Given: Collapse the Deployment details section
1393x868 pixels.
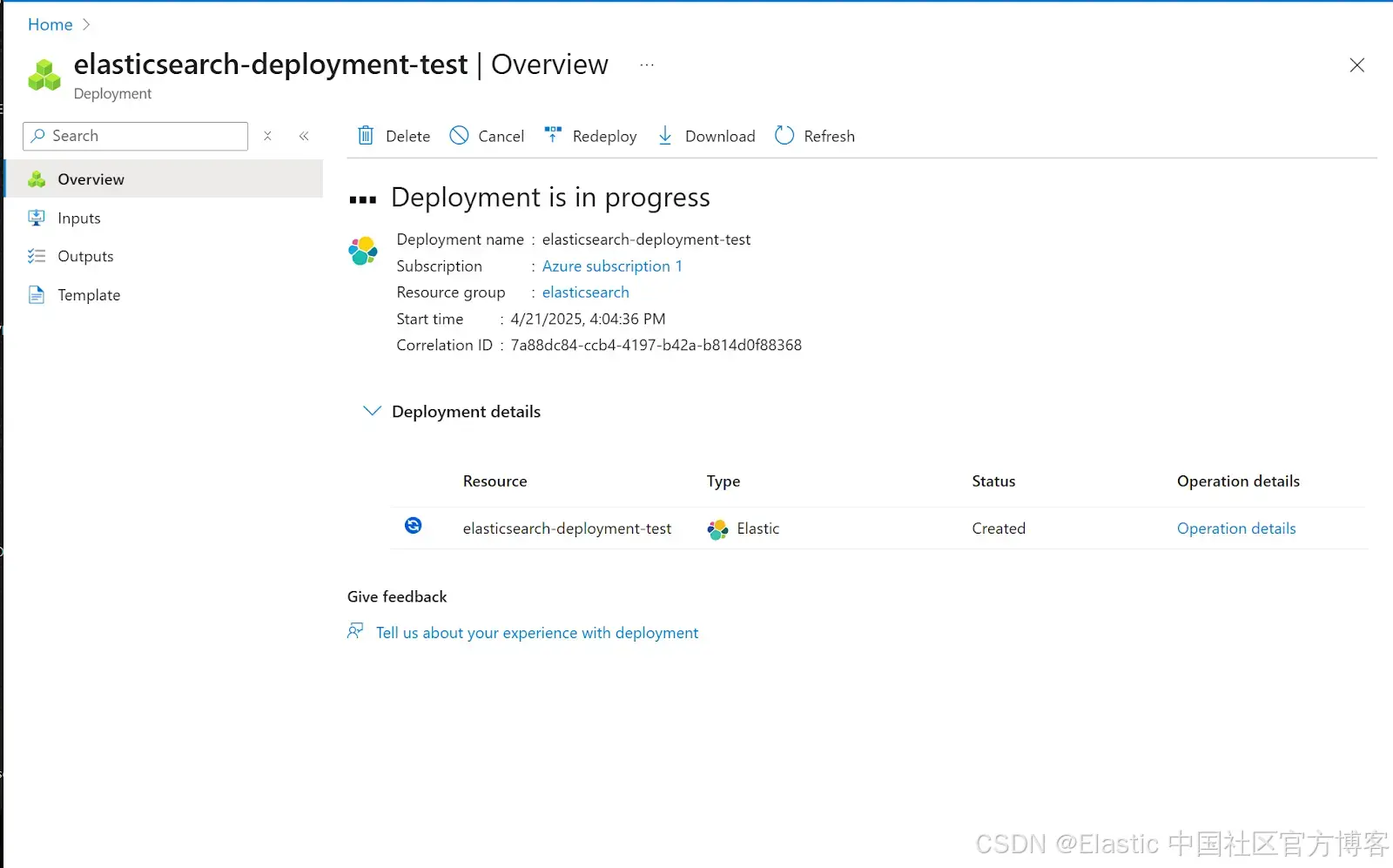Looking at the screenshot, I should [x=372, y=411].
